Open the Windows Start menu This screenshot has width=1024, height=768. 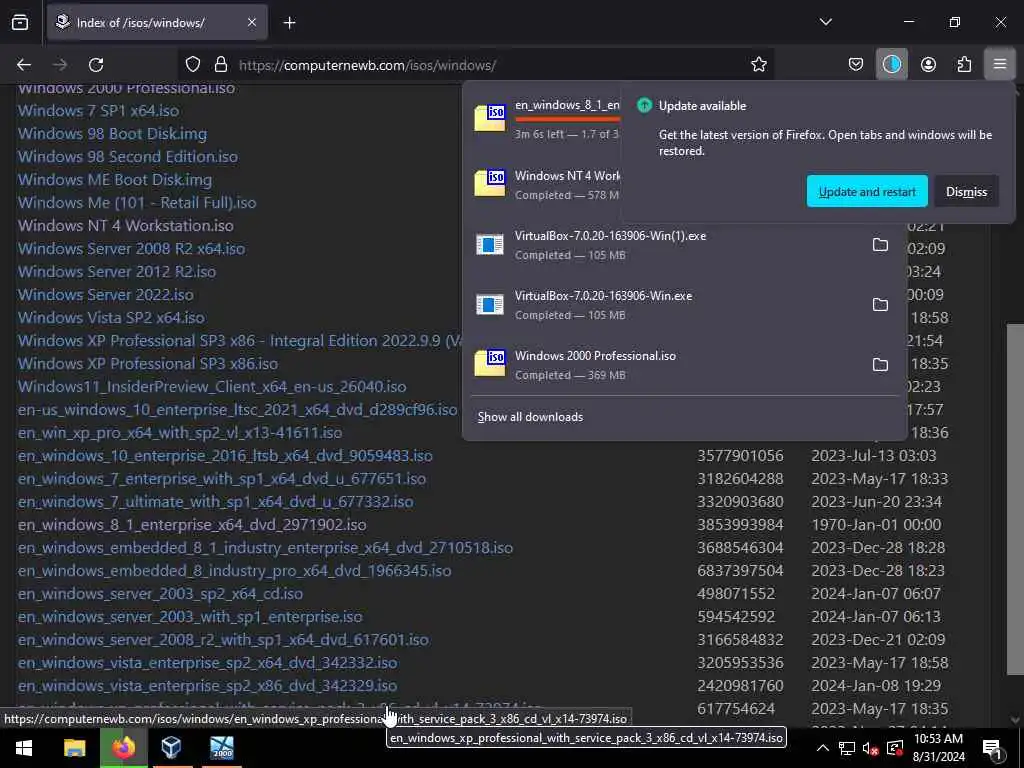coord(24,748)
